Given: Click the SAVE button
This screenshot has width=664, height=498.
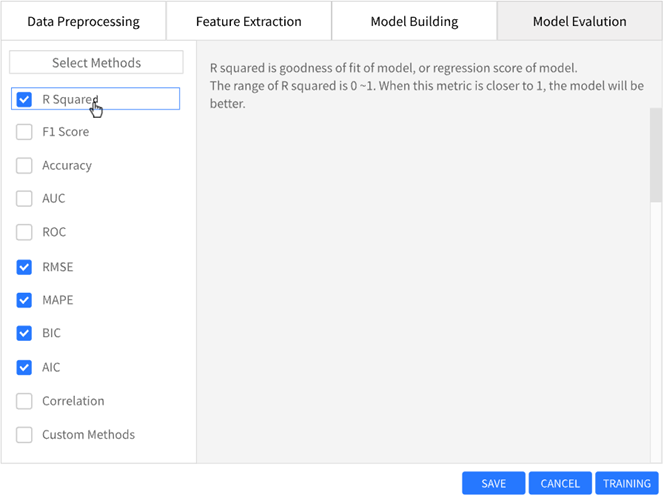Looking at the screenshot, I should coord(493,483).
